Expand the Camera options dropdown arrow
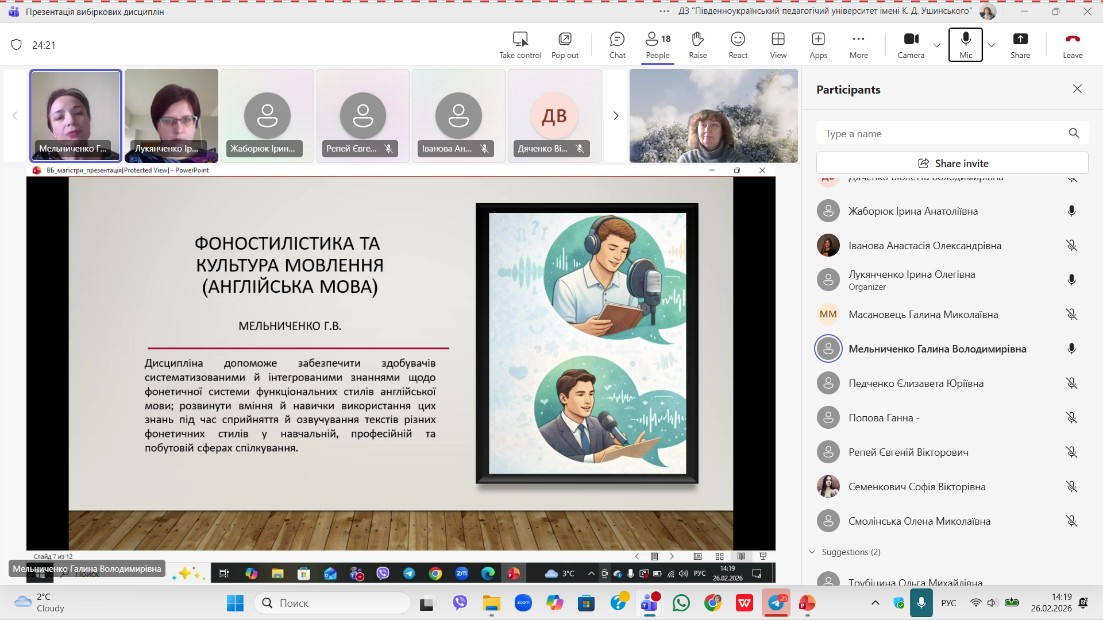The image size is (1103, 620). 937,45
